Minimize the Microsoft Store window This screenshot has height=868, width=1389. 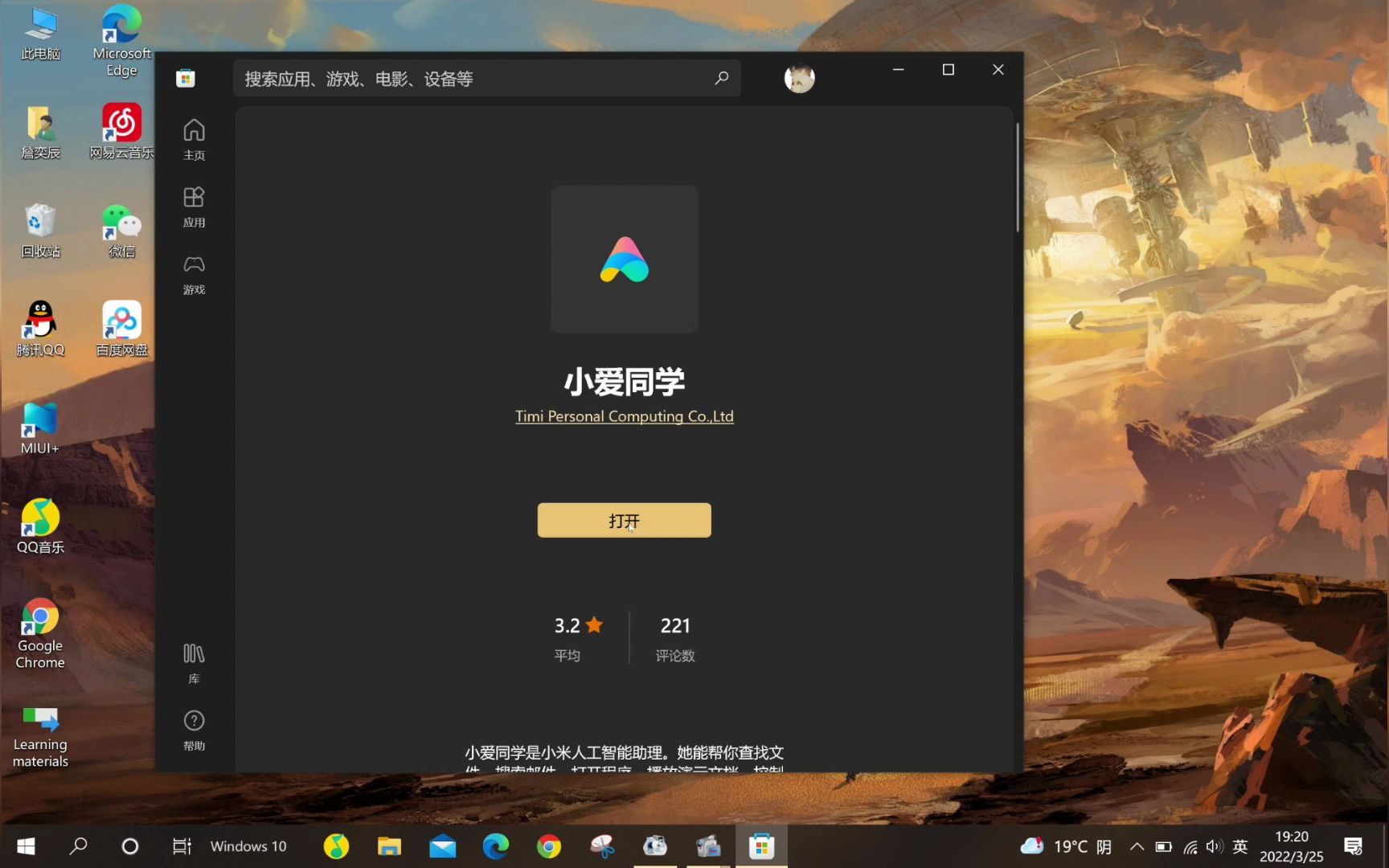pos(899,70)
